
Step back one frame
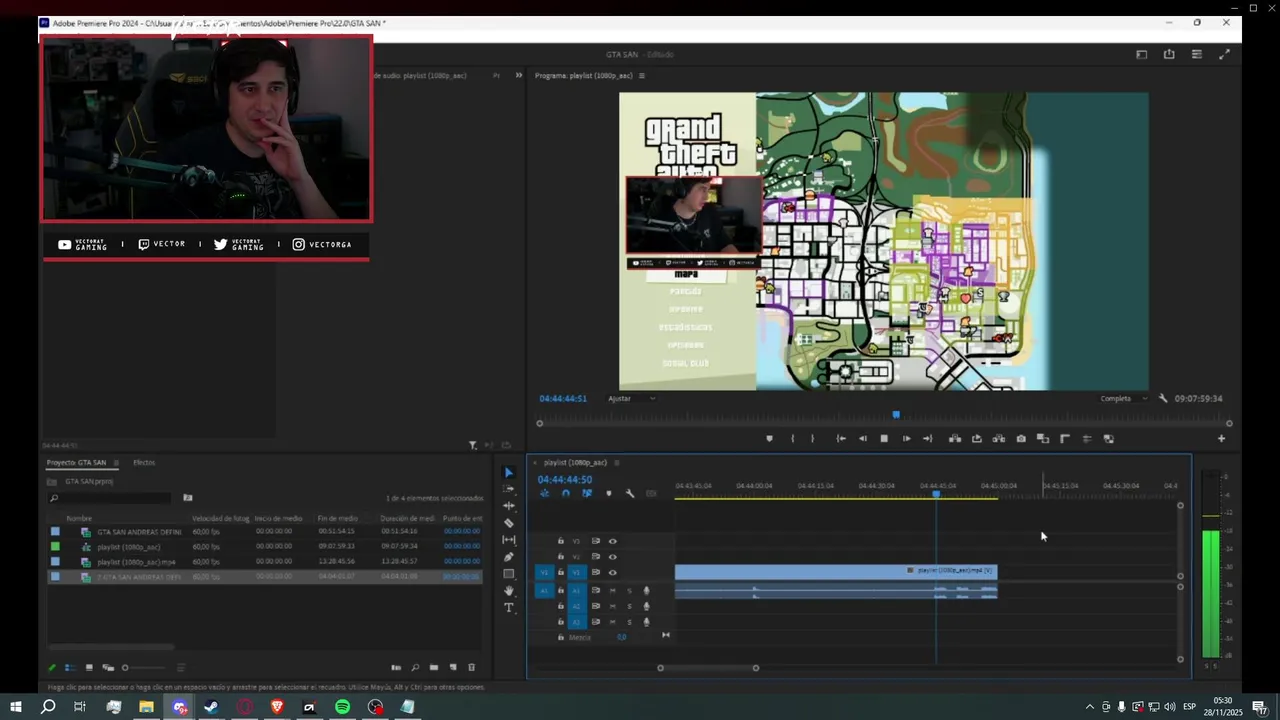coord(863,438)
